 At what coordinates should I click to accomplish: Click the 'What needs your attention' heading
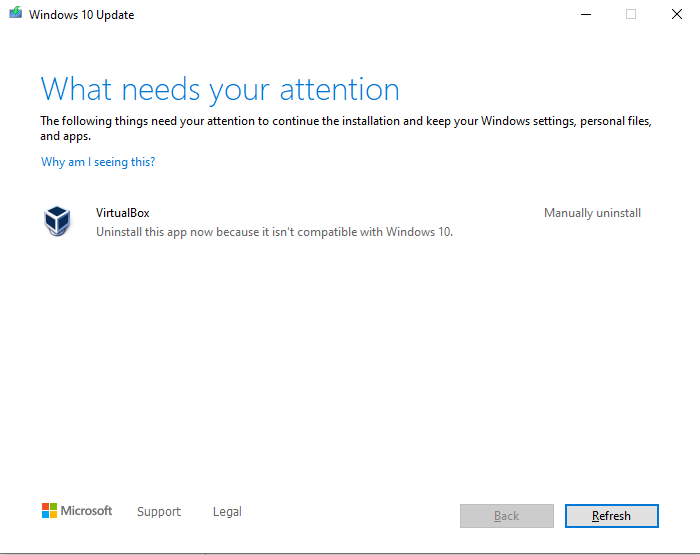click(x=220, y=90)
